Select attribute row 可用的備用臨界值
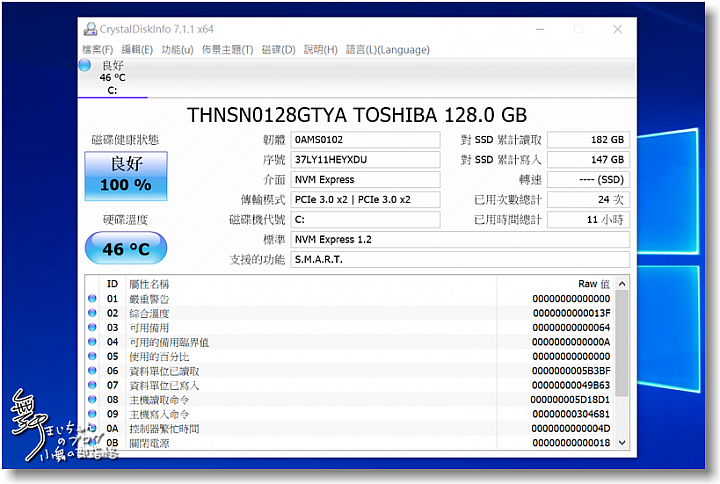 pos(349,342)
